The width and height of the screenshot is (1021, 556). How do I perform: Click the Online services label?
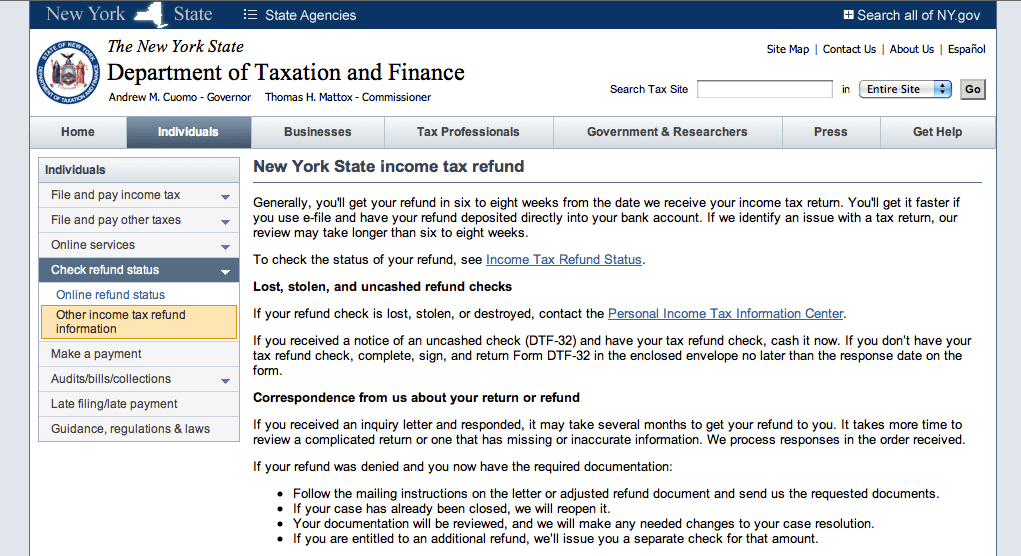point(93,245)
